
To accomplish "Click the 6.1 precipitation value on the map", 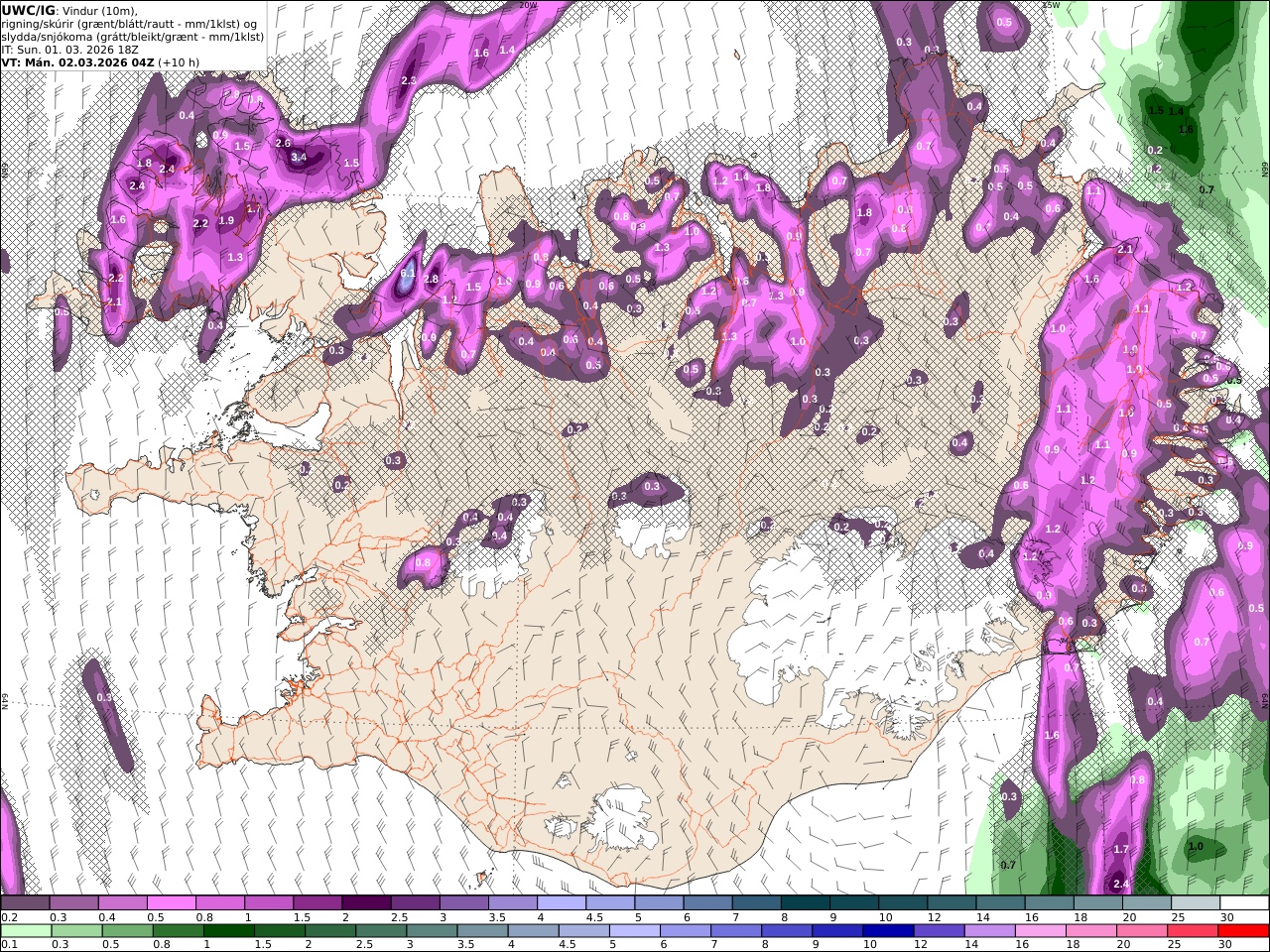I will click(x=407, y=273).
